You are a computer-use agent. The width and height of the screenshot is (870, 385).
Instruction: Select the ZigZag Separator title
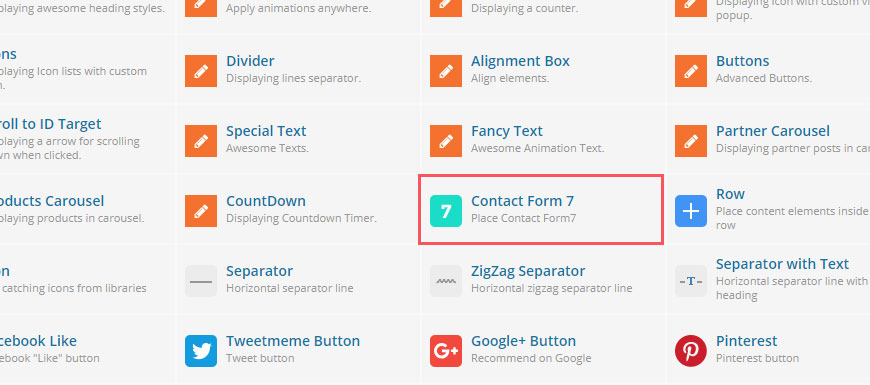coord(528,271)
